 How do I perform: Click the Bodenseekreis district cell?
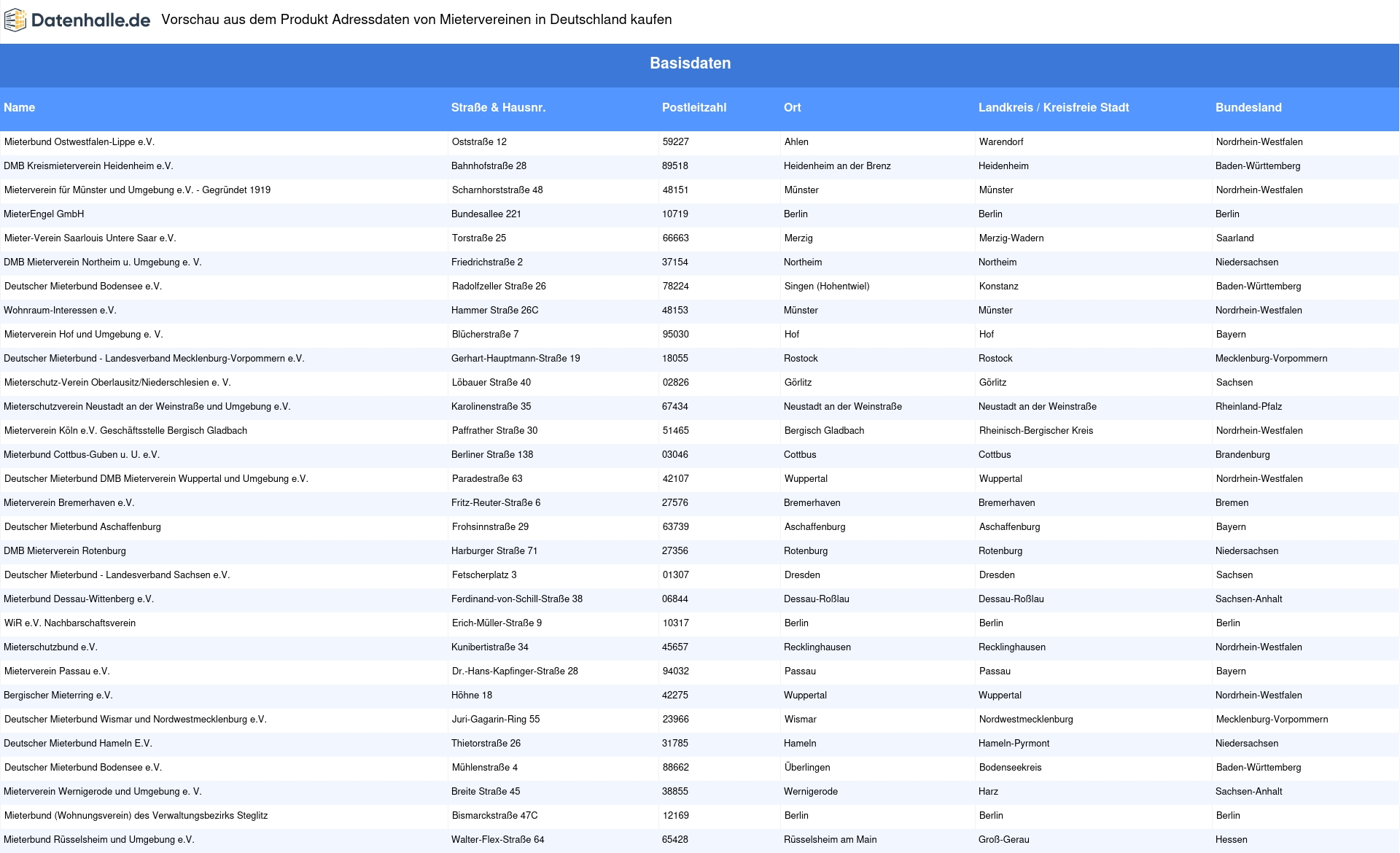(x=1011, y=768)
